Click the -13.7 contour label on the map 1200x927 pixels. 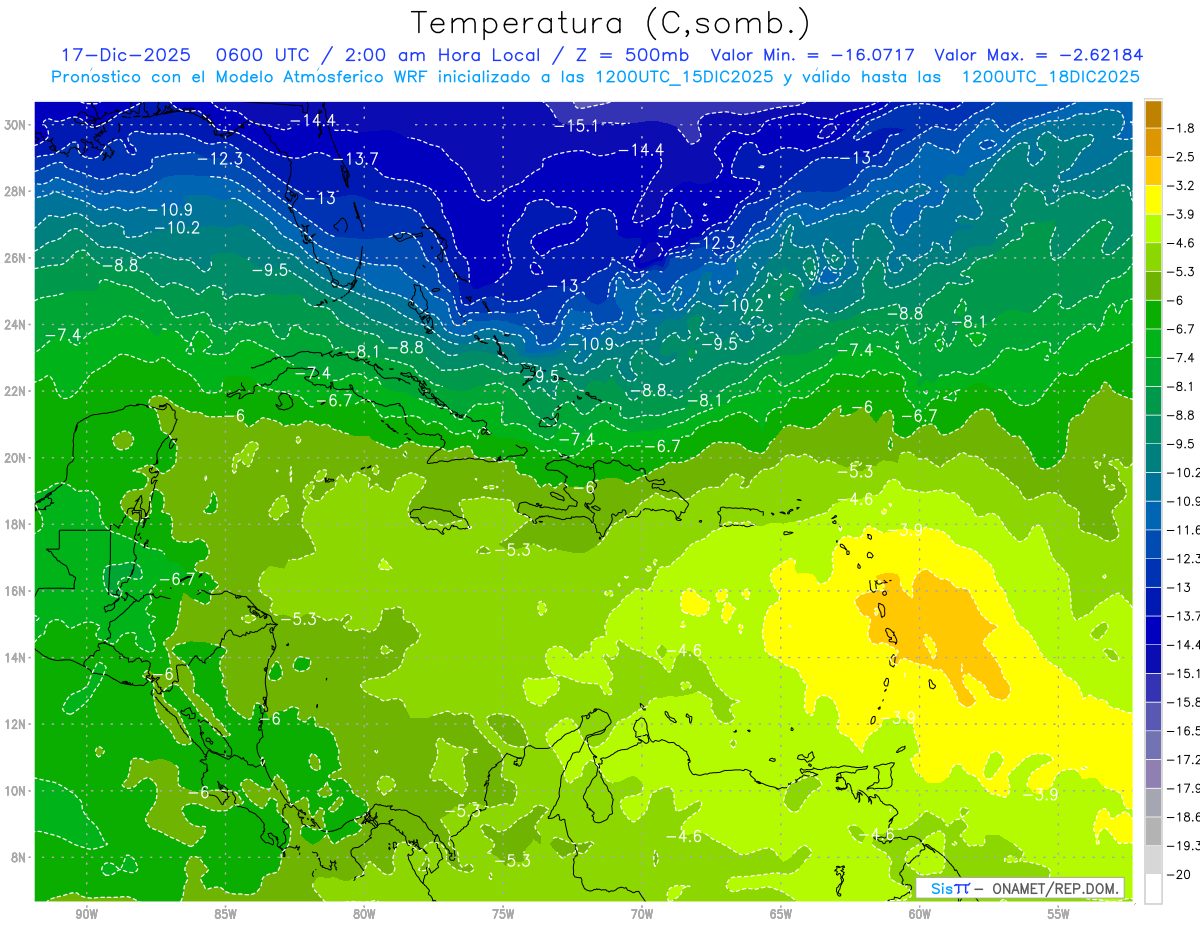pos(356,159)
